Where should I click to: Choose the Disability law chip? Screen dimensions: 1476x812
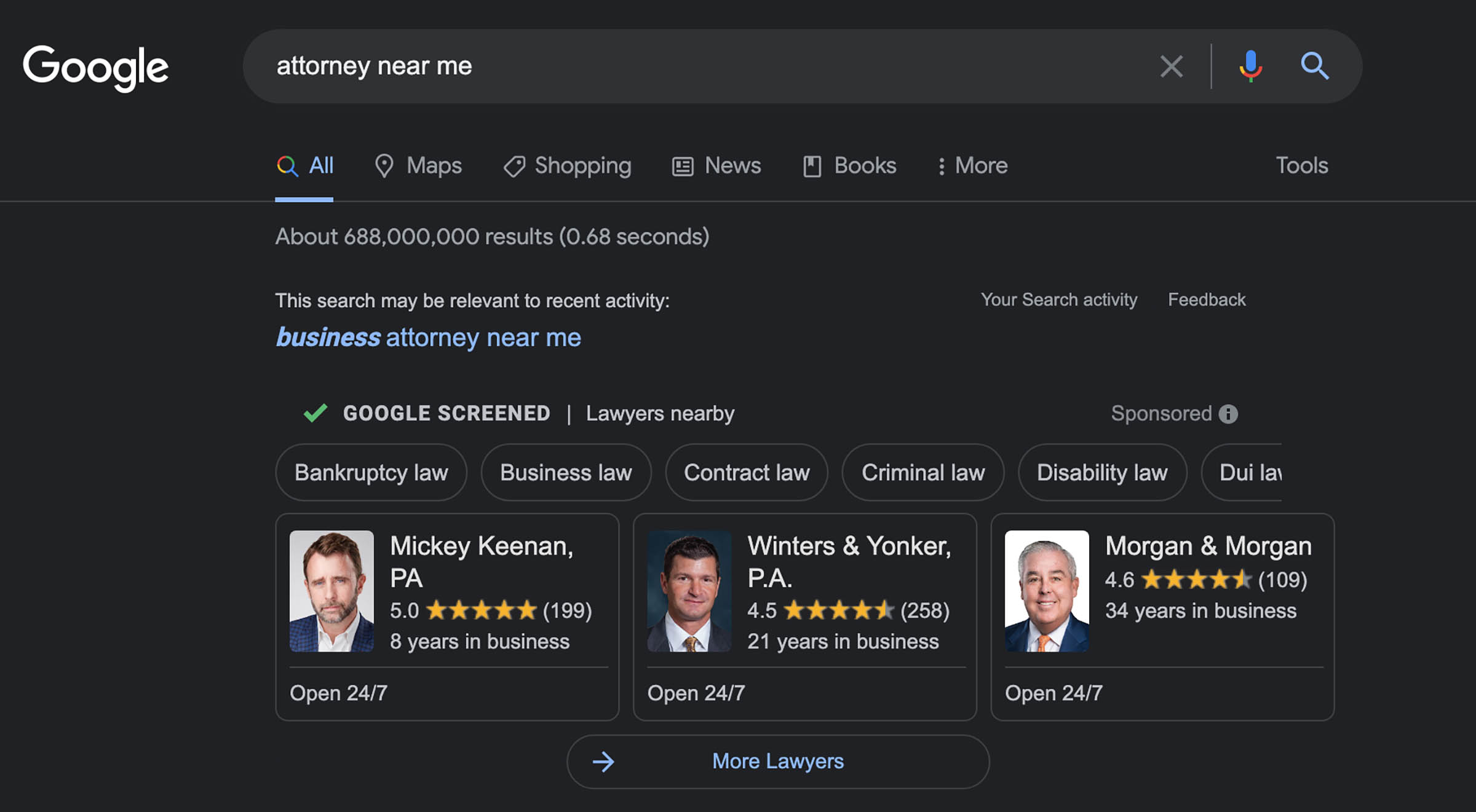click(1102, 472)
